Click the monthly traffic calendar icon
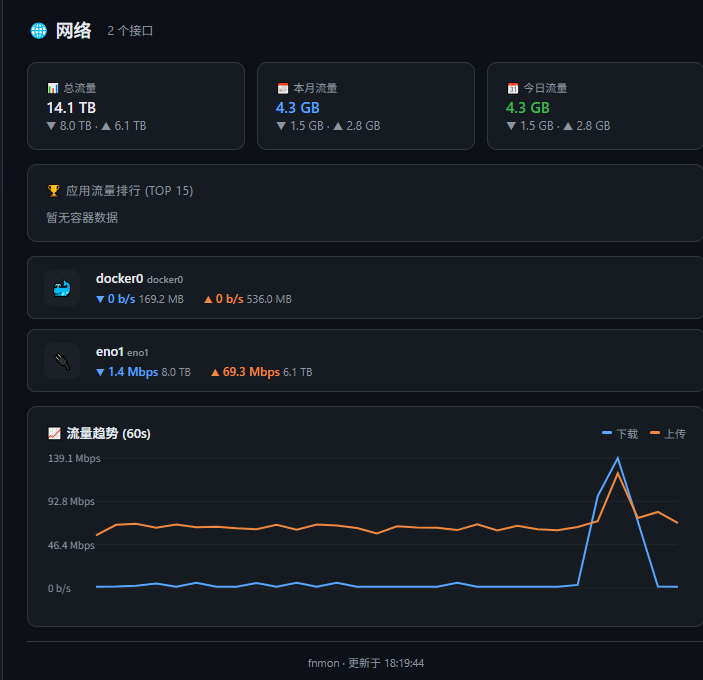 pyautogui.click(x=283, y=88)
